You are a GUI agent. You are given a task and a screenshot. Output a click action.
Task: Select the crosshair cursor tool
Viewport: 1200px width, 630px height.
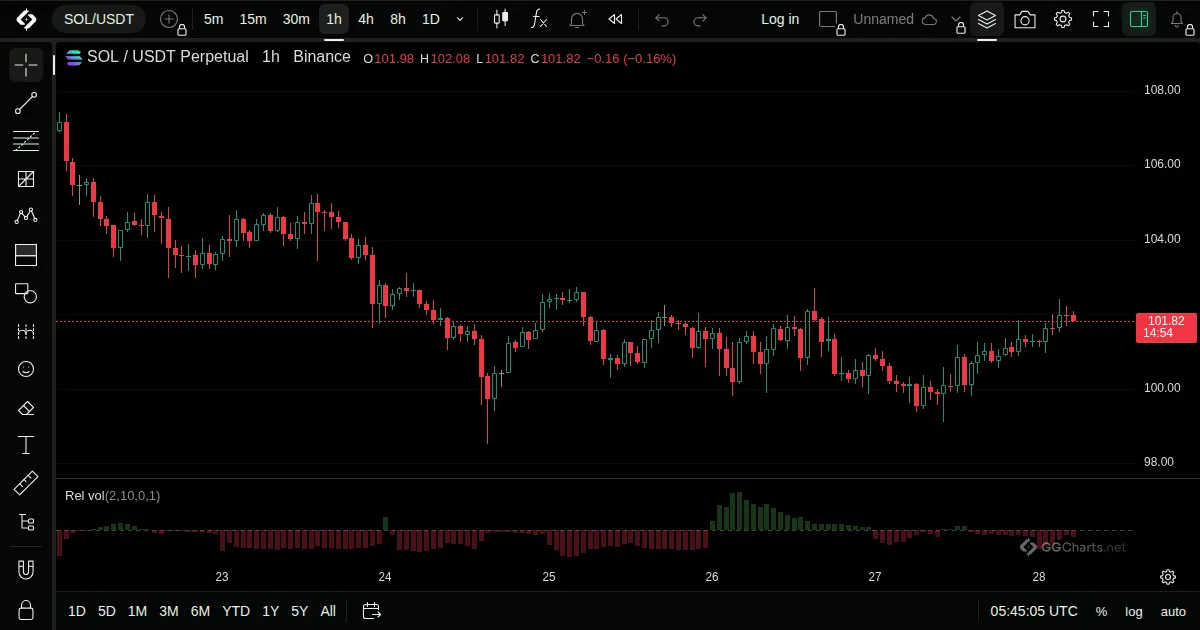26,65
